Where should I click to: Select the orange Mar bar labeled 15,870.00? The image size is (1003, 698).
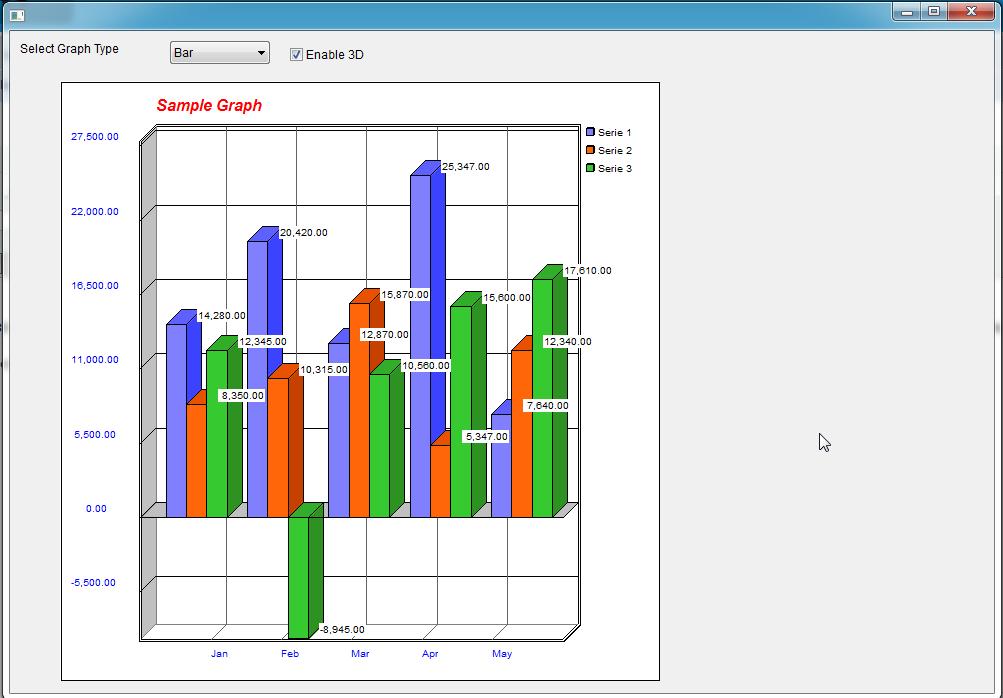click(x=359, y=410)
